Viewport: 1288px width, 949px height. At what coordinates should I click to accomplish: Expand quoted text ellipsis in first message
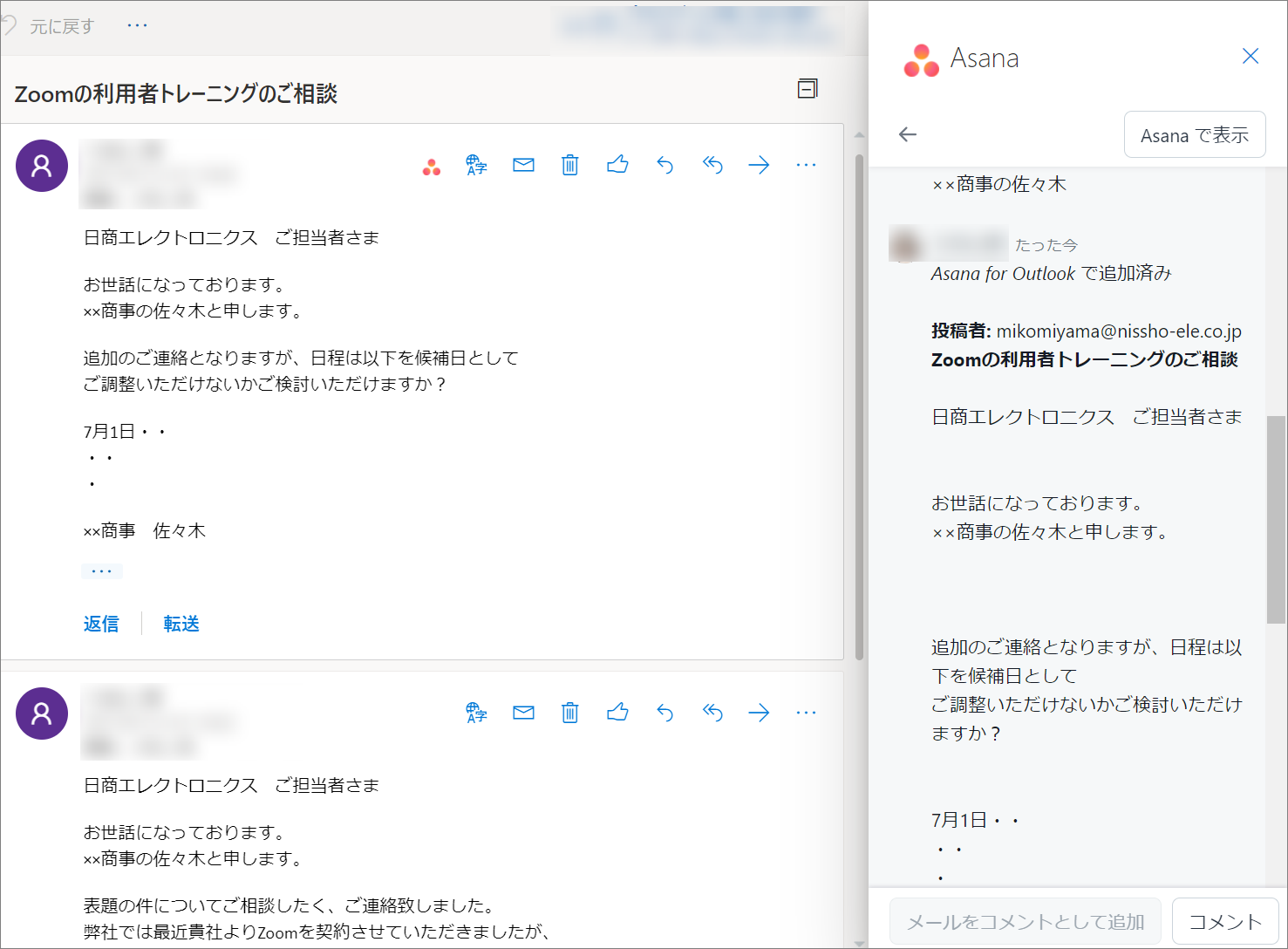(102, 571)
